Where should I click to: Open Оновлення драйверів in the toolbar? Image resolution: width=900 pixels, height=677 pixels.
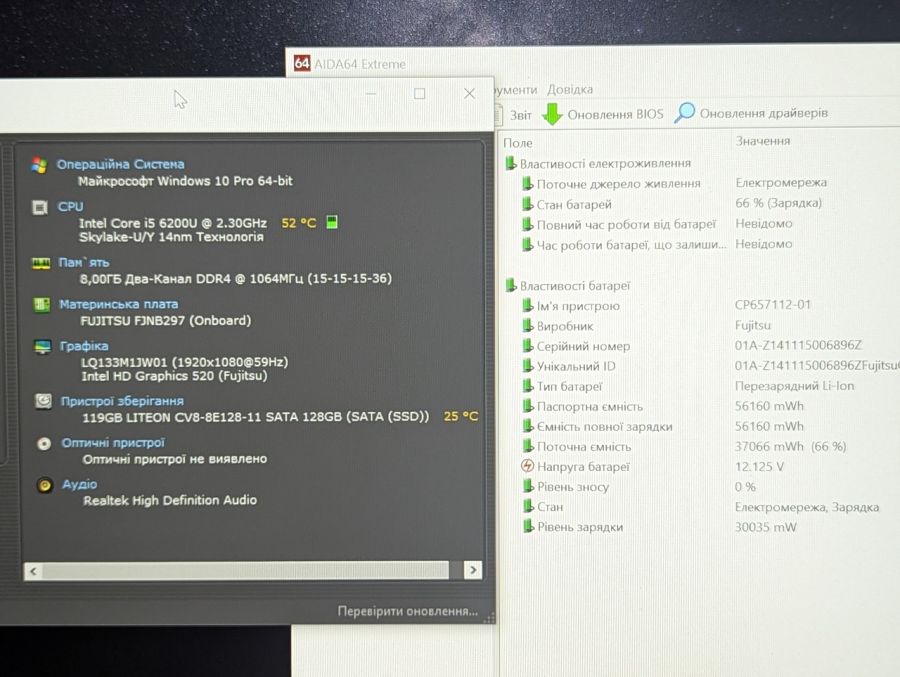pos(763,113)
